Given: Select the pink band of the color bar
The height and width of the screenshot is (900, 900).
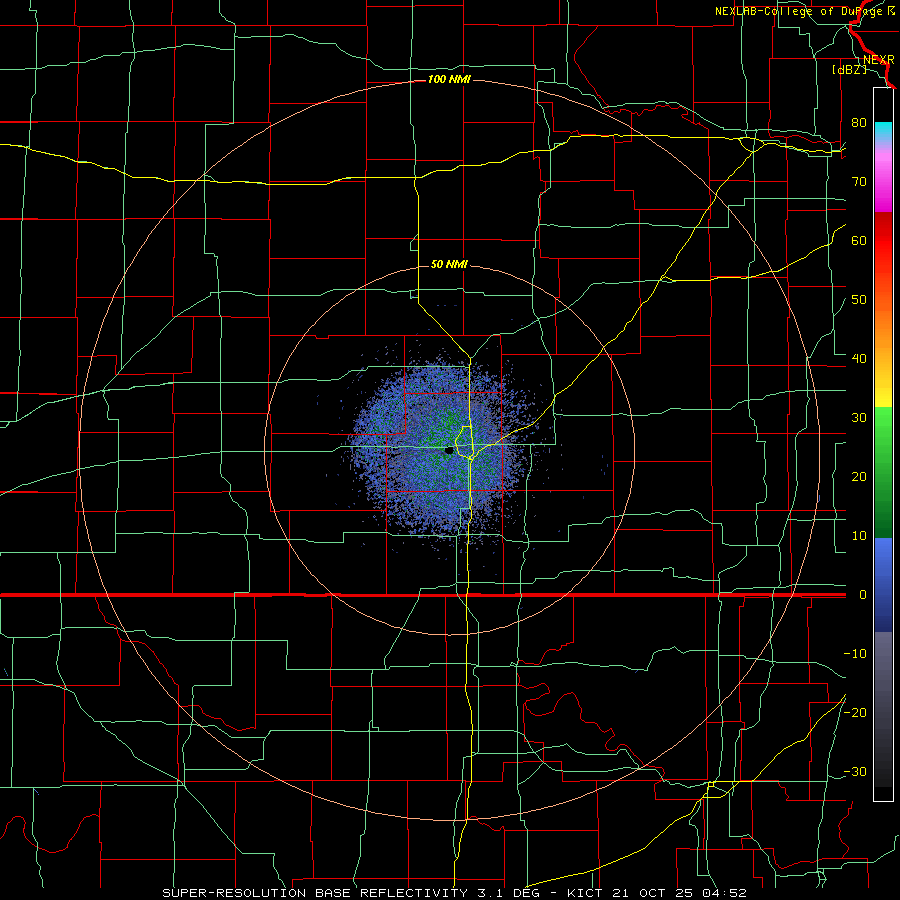Looking at the screenshot, I should pos(883,178).
